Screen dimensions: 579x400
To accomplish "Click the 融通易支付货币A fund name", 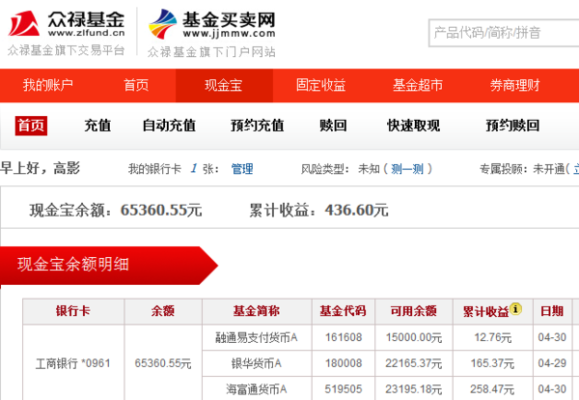I will tap(257, 338).
